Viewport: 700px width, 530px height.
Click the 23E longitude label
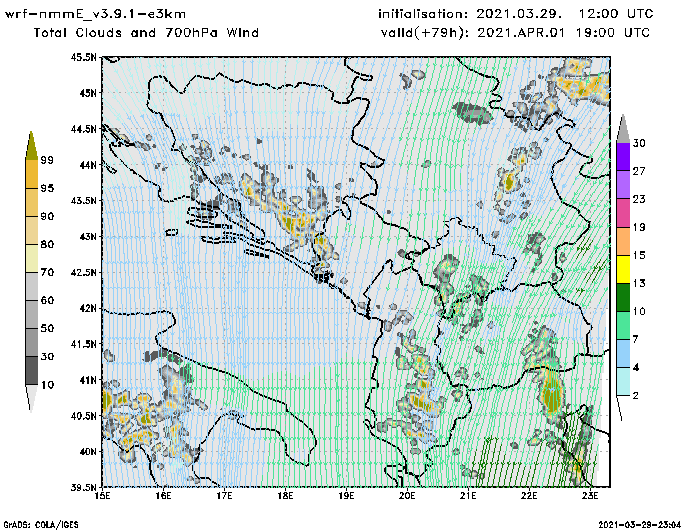point(590,496)
